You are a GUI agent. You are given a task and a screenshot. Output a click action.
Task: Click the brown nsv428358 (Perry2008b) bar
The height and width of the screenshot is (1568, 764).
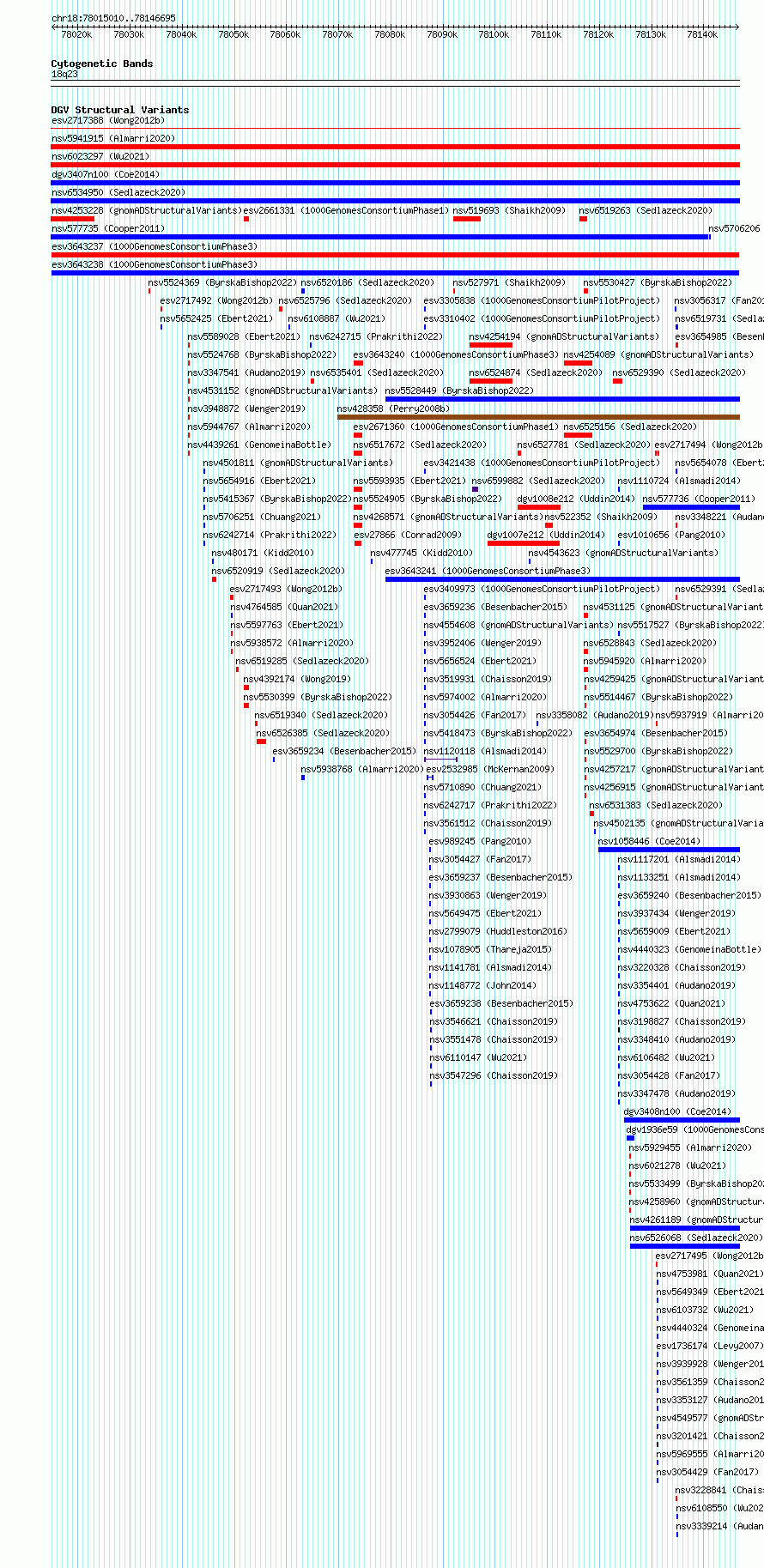click(x=538, y=417)
